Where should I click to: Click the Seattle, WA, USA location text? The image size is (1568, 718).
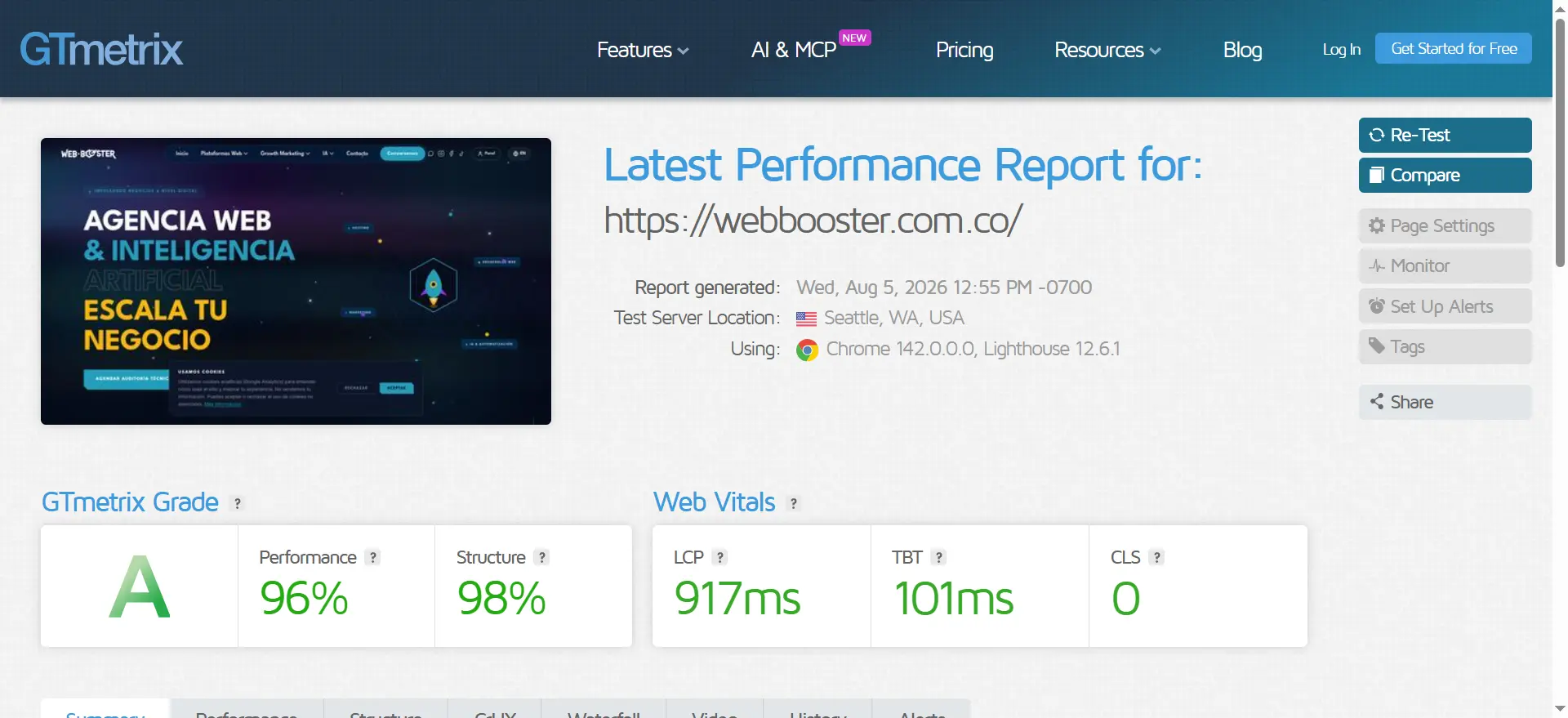click(x=894, y=318)
